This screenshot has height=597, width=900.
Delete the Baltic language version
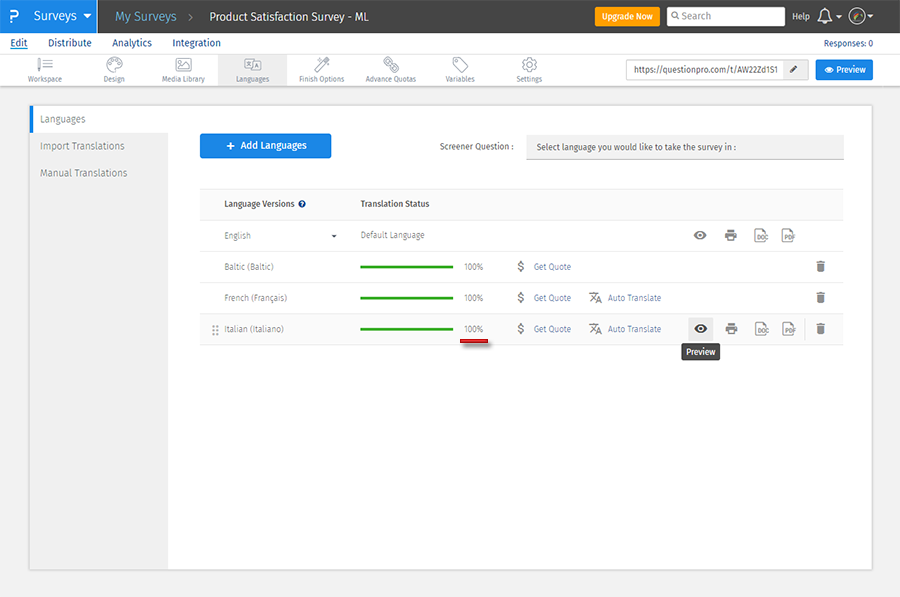[x=820, y=267]
